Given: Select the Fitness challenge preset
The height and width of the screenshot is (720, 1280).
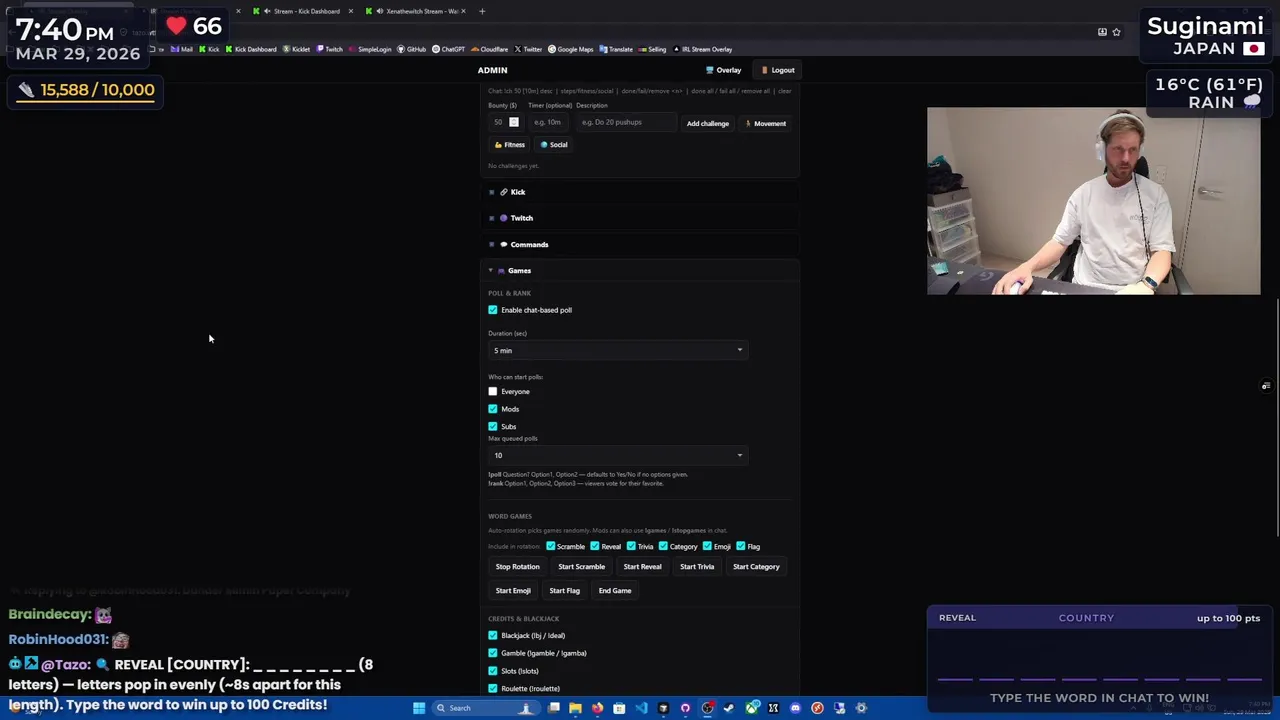Looking at the screenshot, I should pos(509,145).
